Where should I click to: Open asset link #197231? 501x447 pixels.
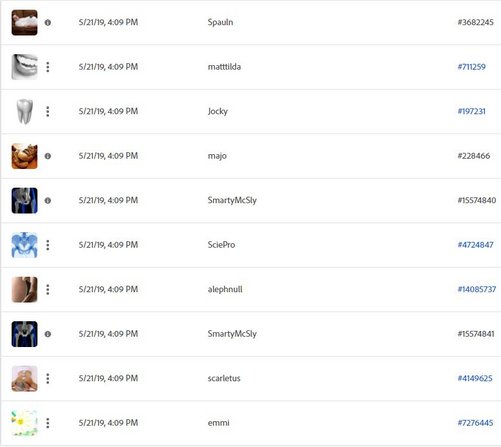coord(471,111)
